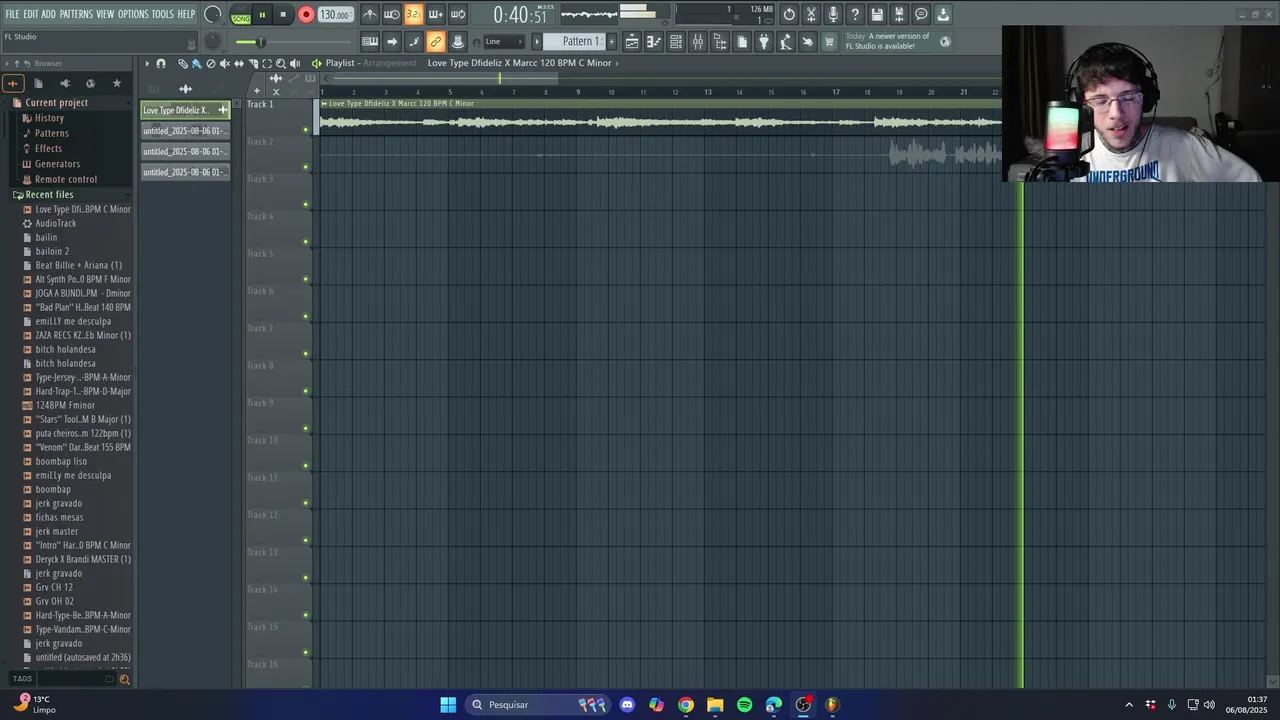Open the PATTERNS menu
Image resolution: width=1280 pixels, height=720 pixels.
[76, 14]
